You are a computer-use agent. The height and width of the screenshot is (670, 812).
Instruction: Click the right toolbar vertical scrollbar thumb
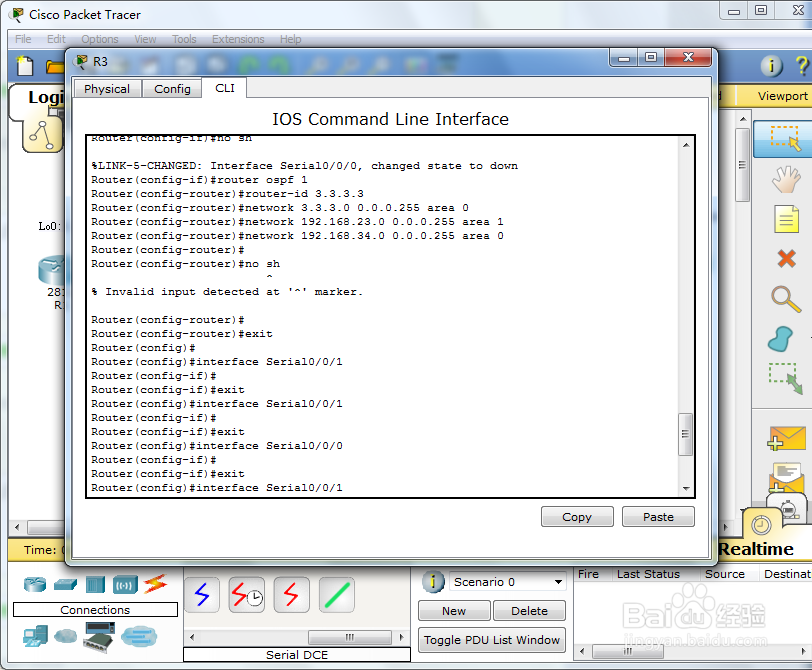(742, 165)
